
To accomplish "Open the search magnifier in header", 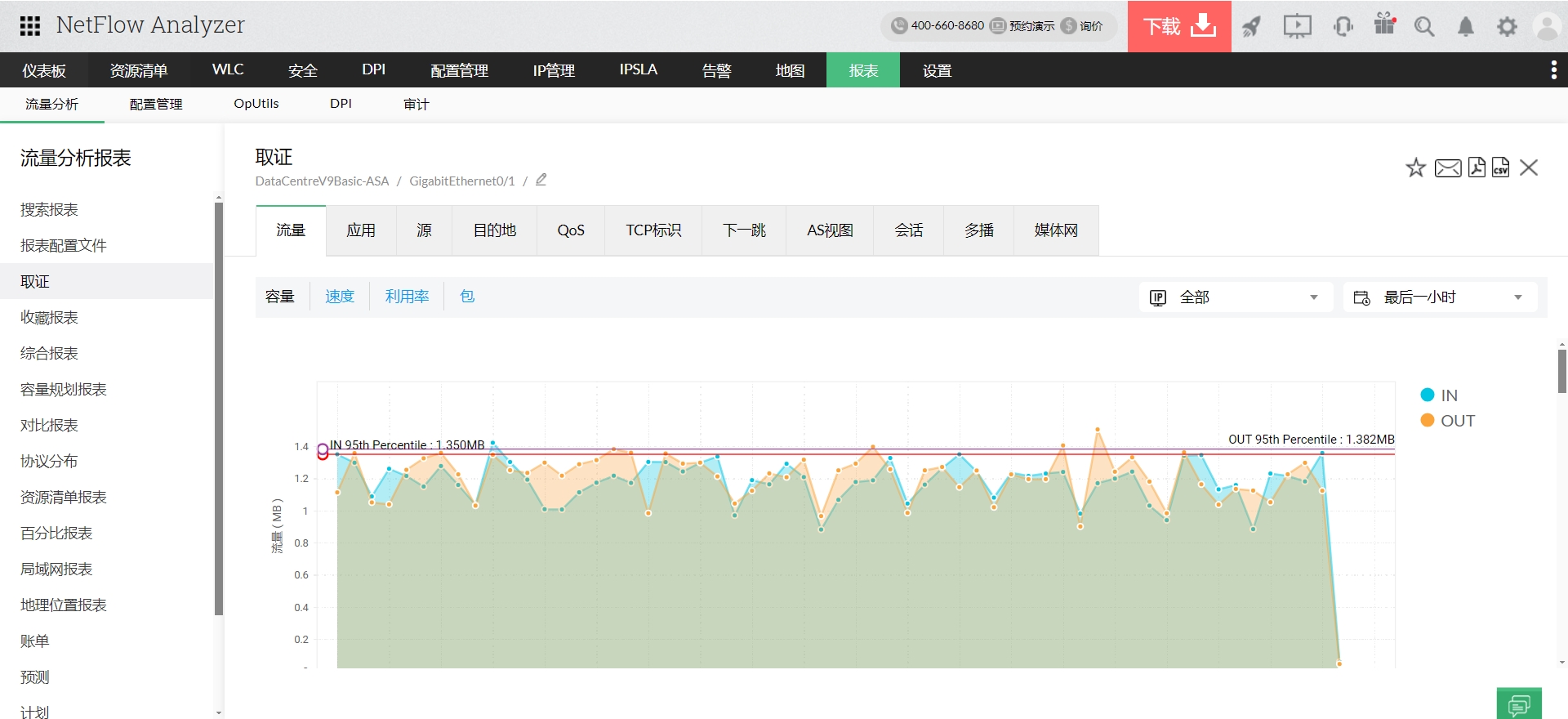I will tap(1424, 27).
